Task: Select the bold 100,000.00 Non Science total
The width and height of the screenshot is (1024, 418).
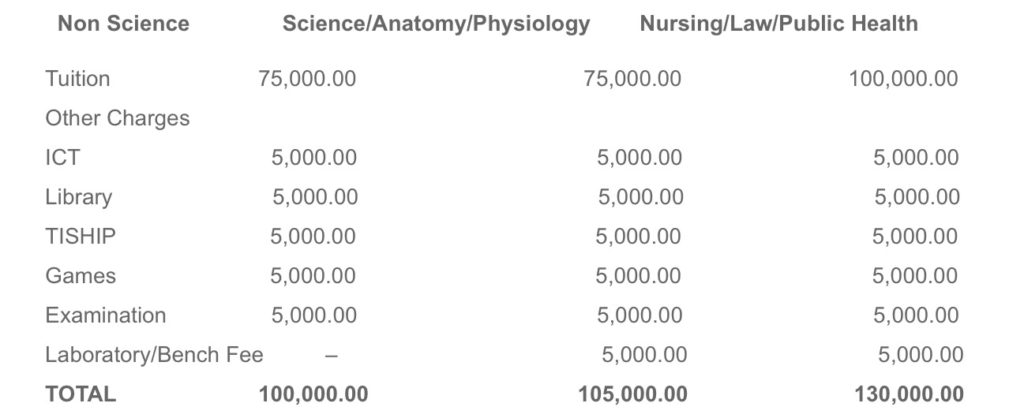Action: pos(313,394)
